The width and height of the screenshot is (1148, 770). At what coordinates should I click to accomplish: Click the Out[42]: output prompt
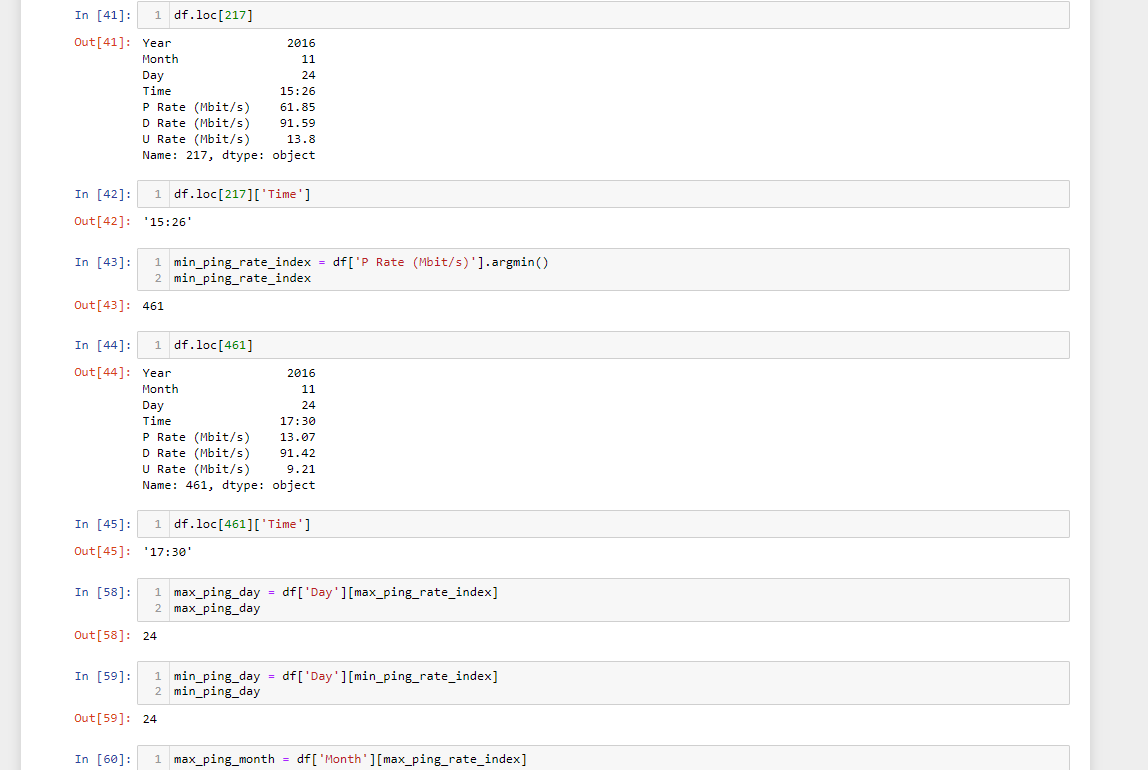click(102, 221)
